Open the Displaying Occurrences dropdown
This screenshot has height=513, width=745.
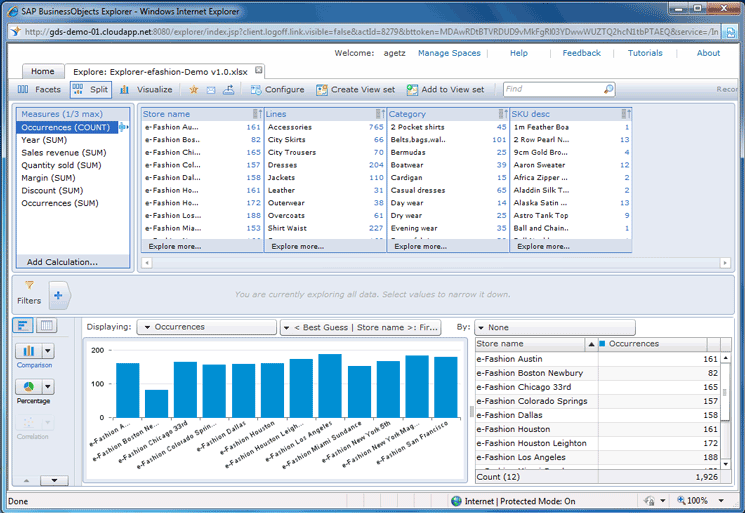pos(207,327)
